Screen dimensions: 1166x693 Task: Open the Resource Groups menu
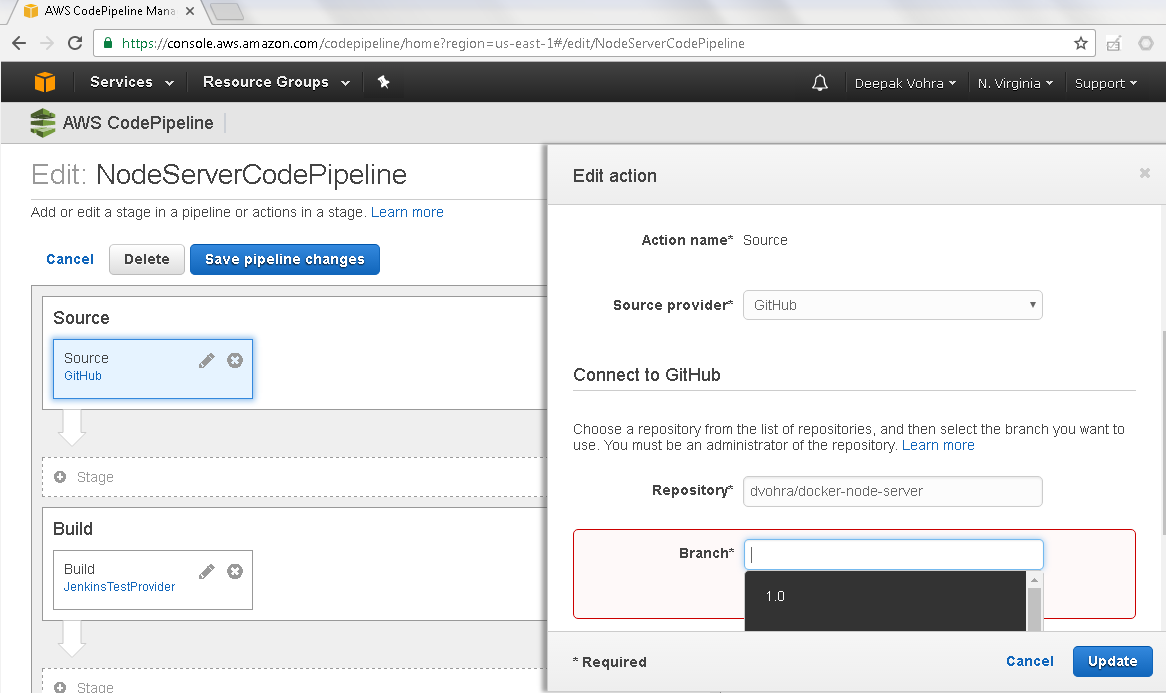click(x=276, y=82)
